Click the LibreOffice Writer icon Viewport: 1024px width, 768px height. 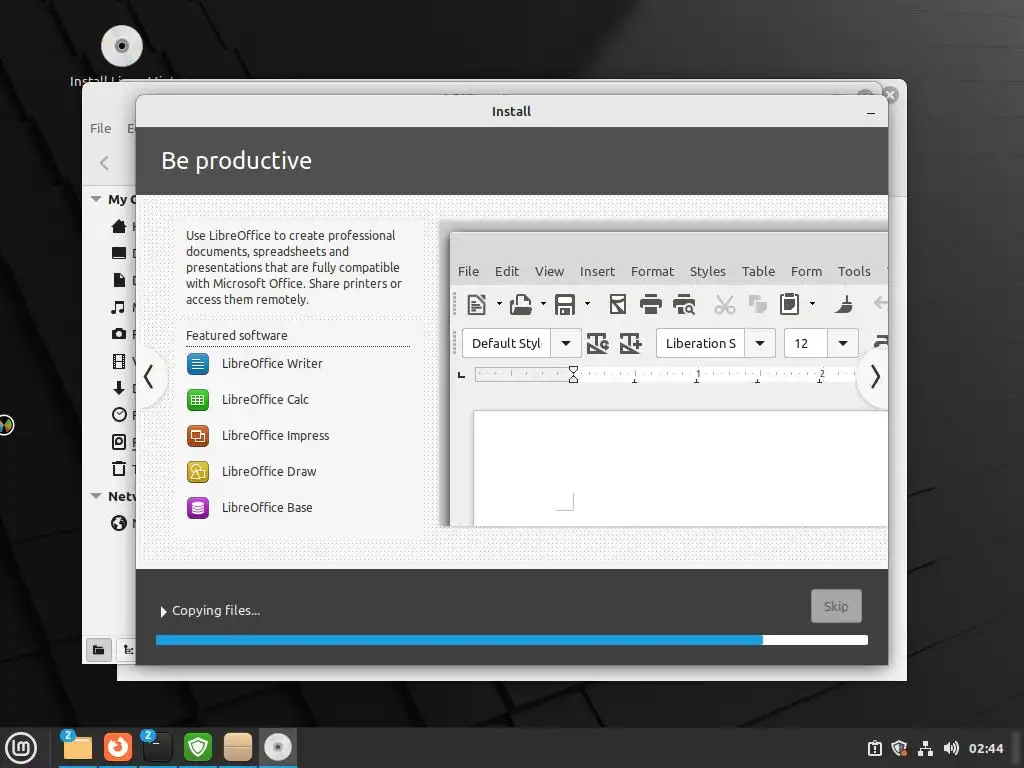coord(198,364)
